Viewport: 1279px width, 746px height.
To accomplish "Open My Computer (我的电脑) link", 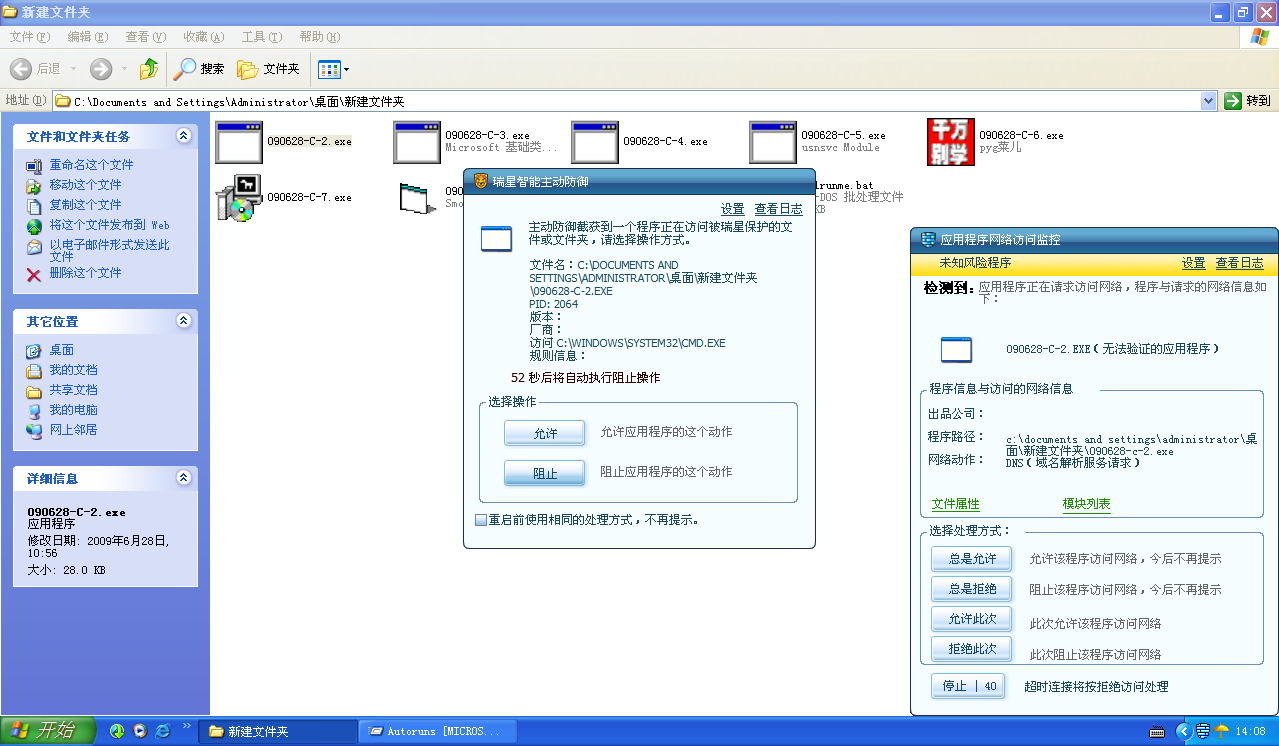I will 73,410.
